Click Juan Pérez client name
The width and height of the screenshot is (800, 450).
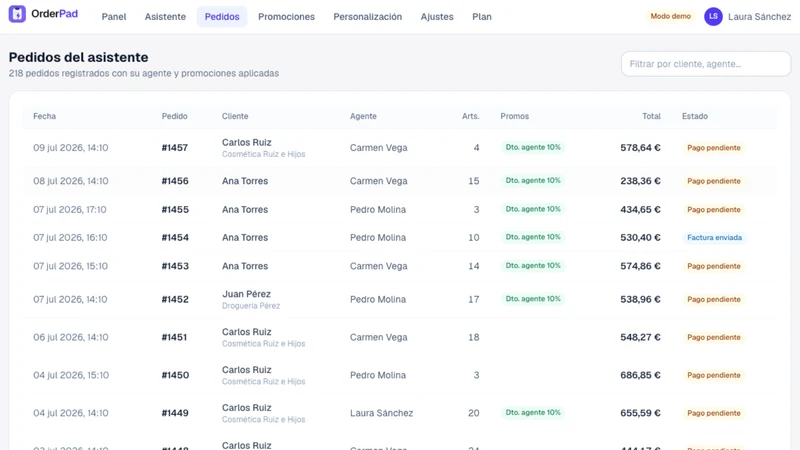click(246, 294)
